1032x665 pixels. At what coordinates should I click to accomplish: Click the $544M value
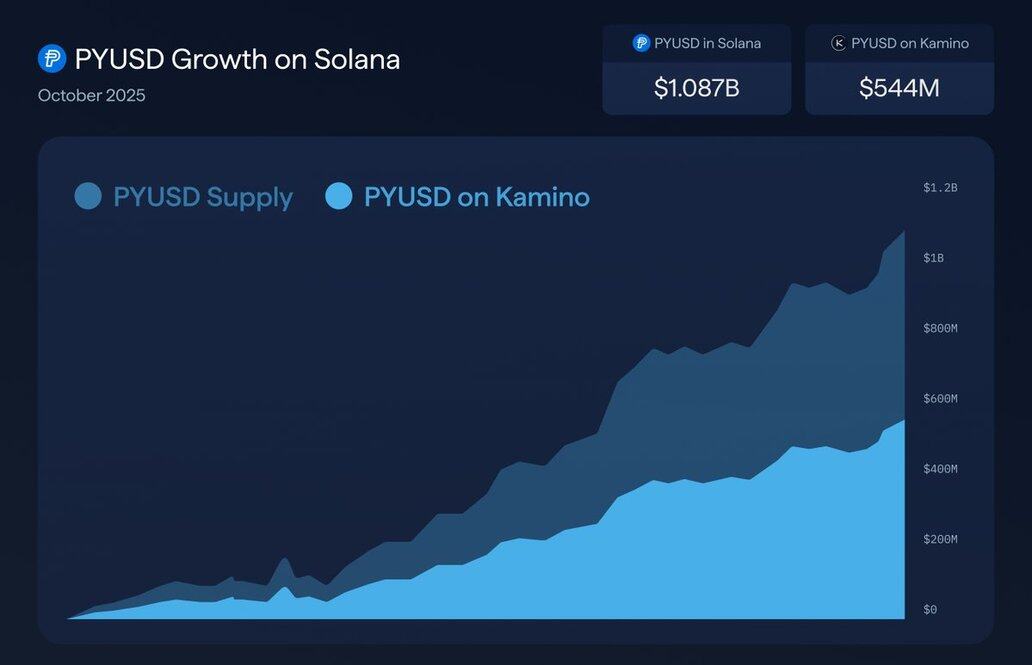[899, 88]
